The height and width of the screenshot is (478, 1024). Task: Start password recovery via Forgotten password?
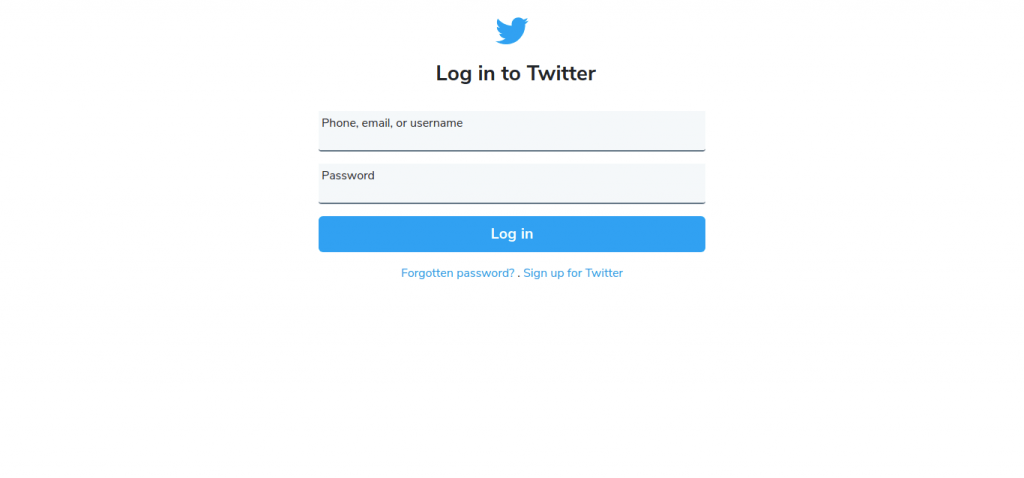tap(457, 273)
